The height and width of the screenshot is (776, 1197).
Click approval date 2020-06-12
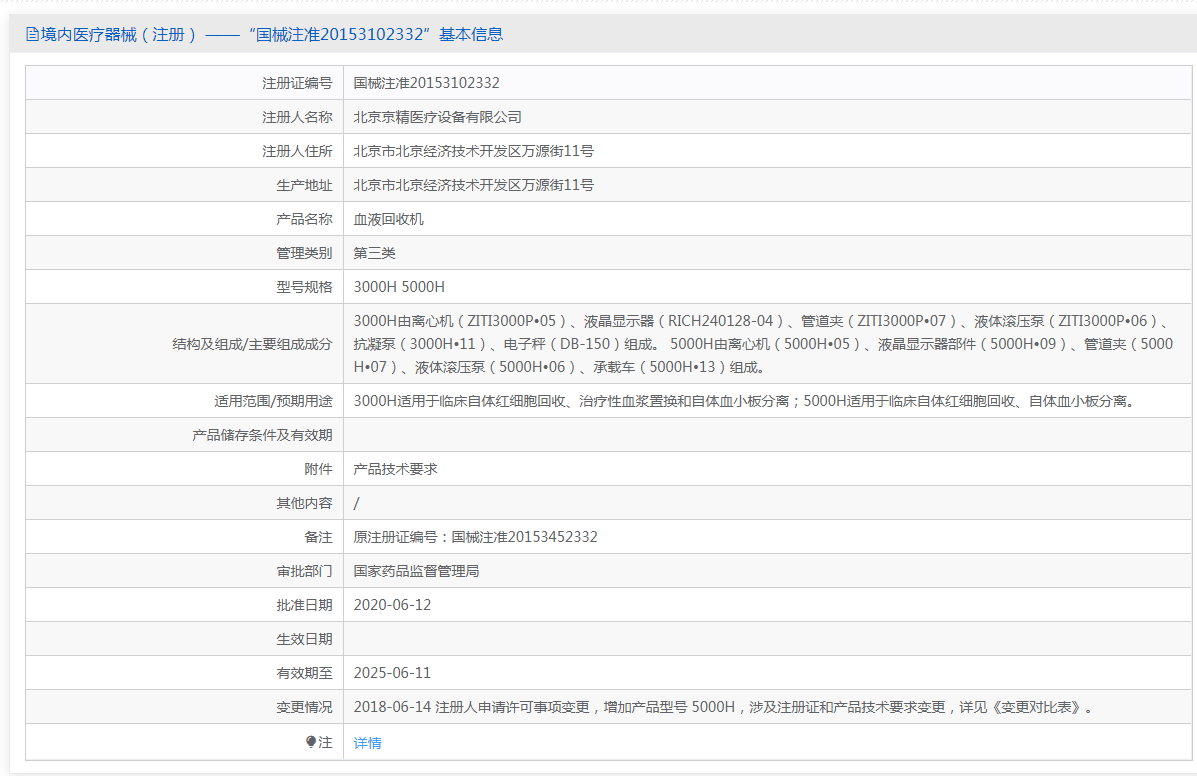point(392,605)
